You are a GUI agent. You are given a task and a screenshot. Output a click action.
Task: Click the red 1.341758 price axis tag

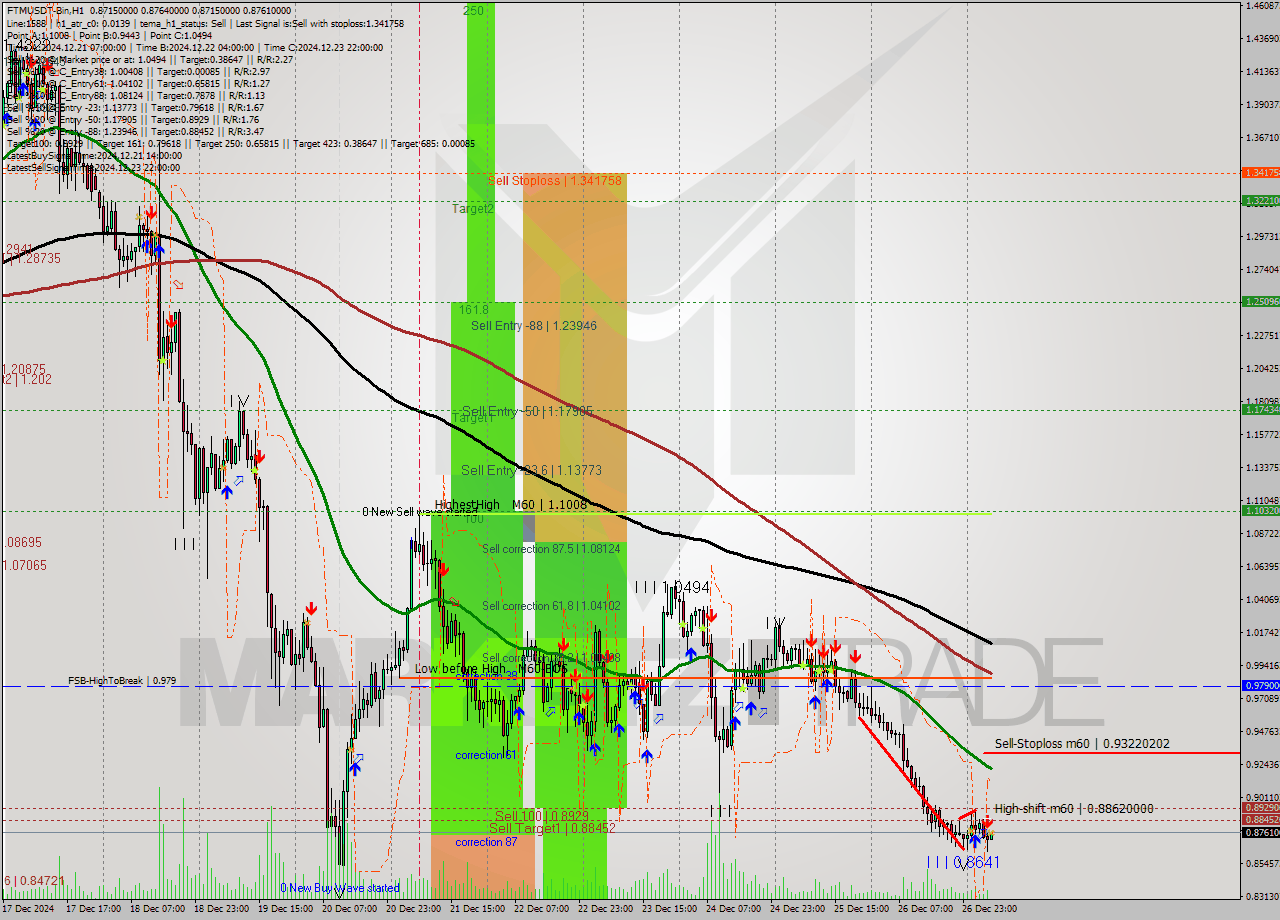(x=1260, y=173)
